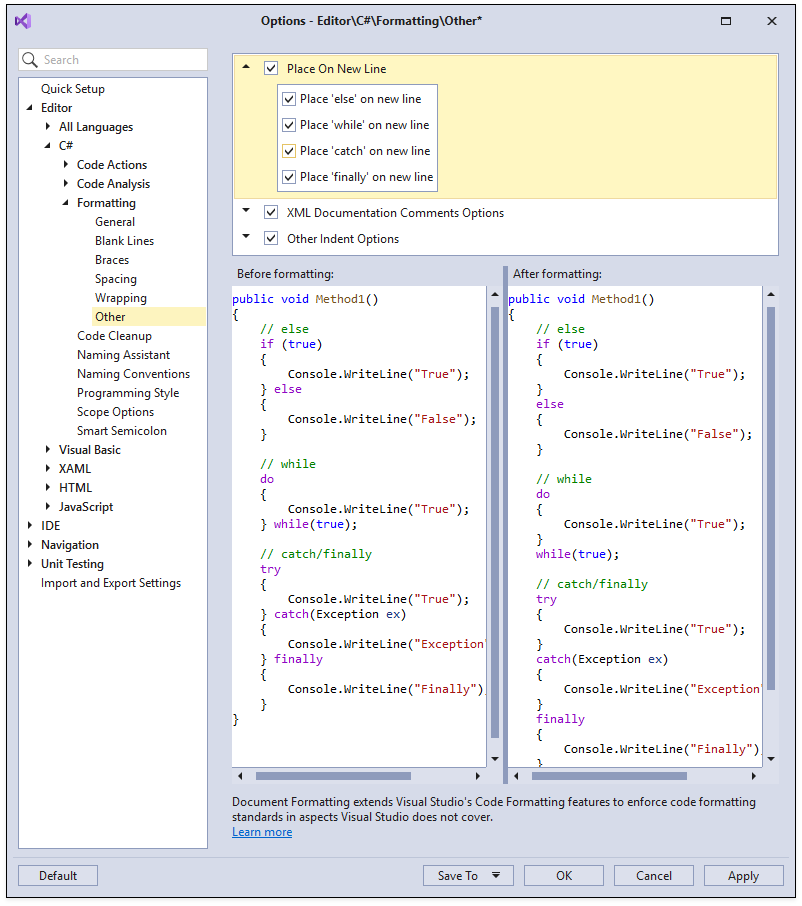
Task: Toggle Other Indent Options checkbox
Action: [x=271, y=238]
